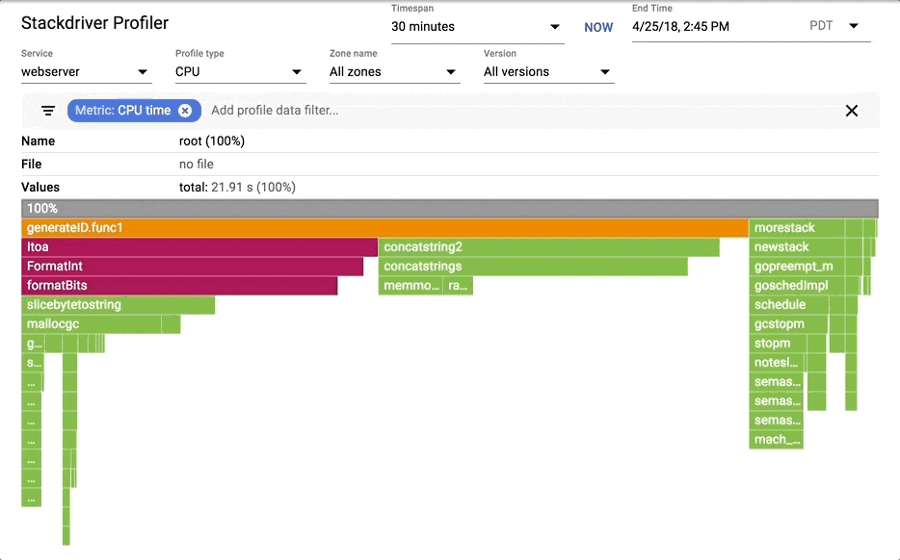Image resolution: width=900 pixels, height=560 pixels.
Task: Expand the Profile type CPU dropdown
Action: [x=239, y=72]
